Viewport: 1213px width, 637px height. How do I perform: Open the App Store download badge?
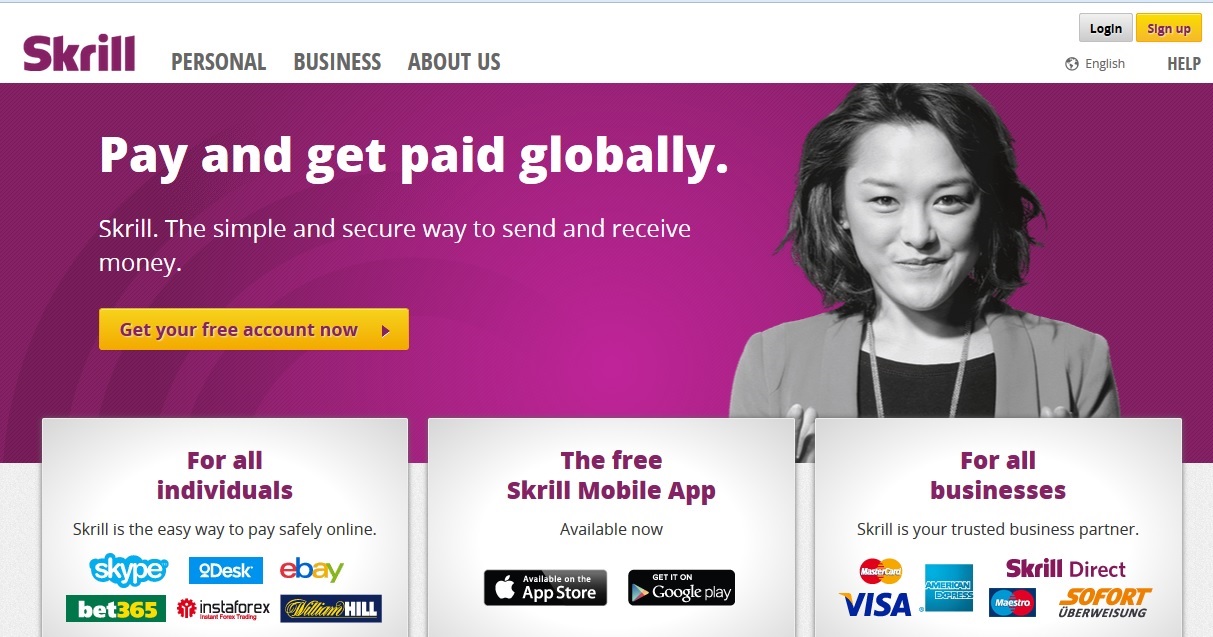(545, 588)
